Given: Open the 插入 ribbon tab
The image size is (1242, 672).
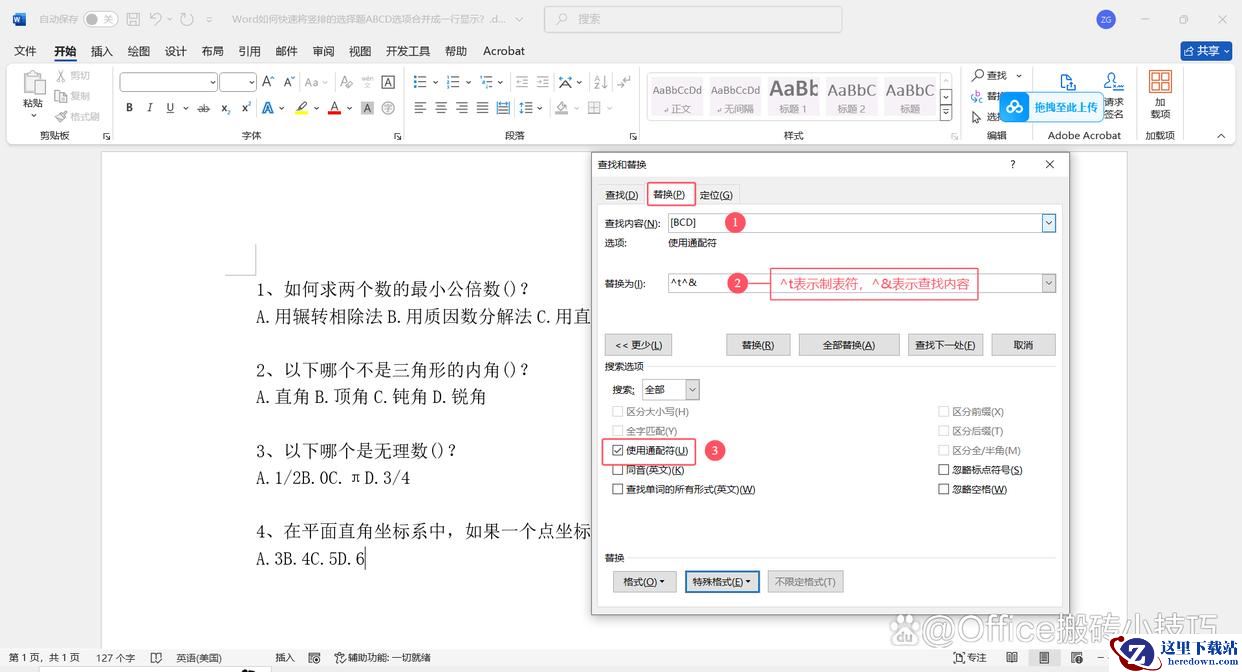Looking at the screenshot, I should 101,51.
